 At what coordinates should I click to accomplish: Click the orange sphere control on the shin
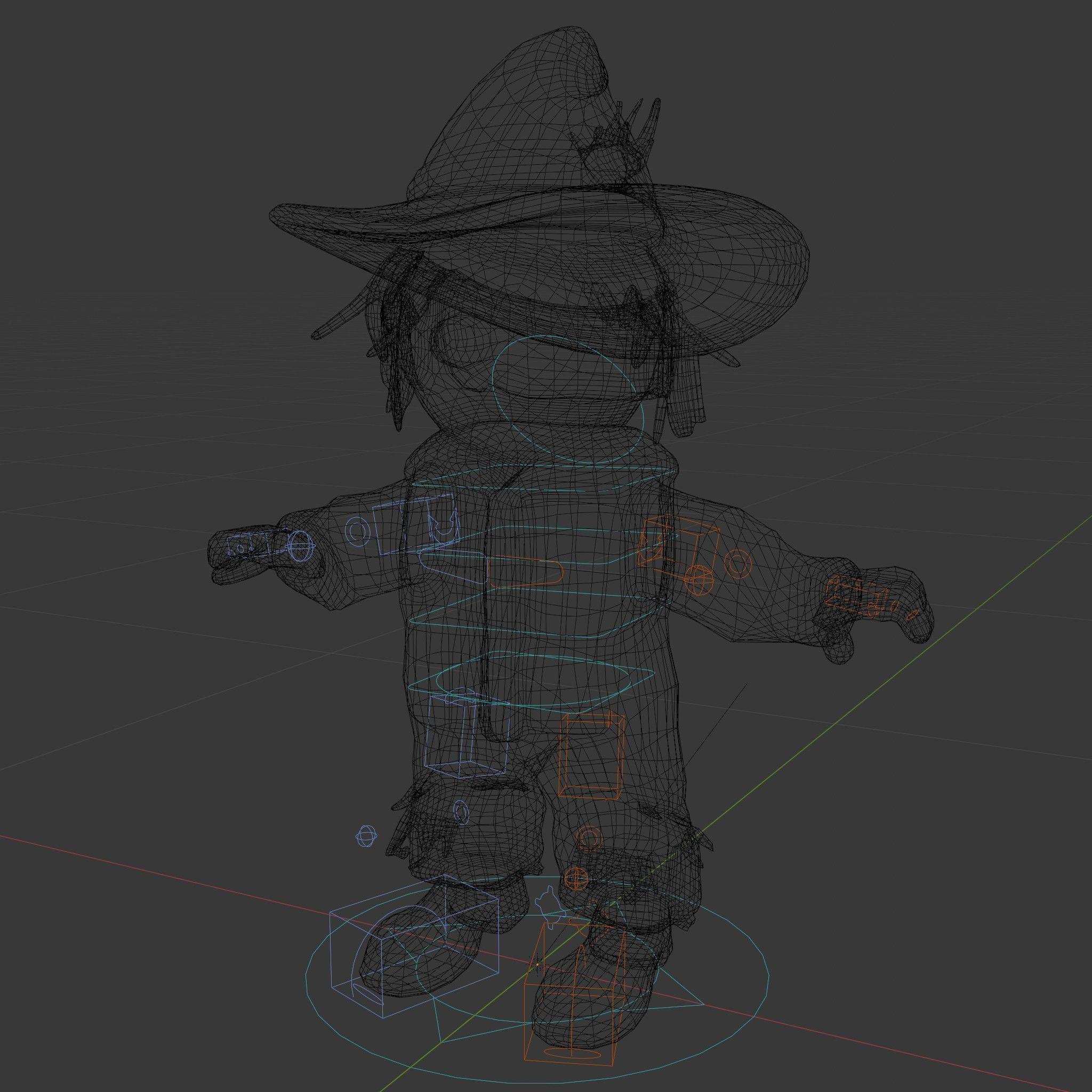click(x=576, y=879)
